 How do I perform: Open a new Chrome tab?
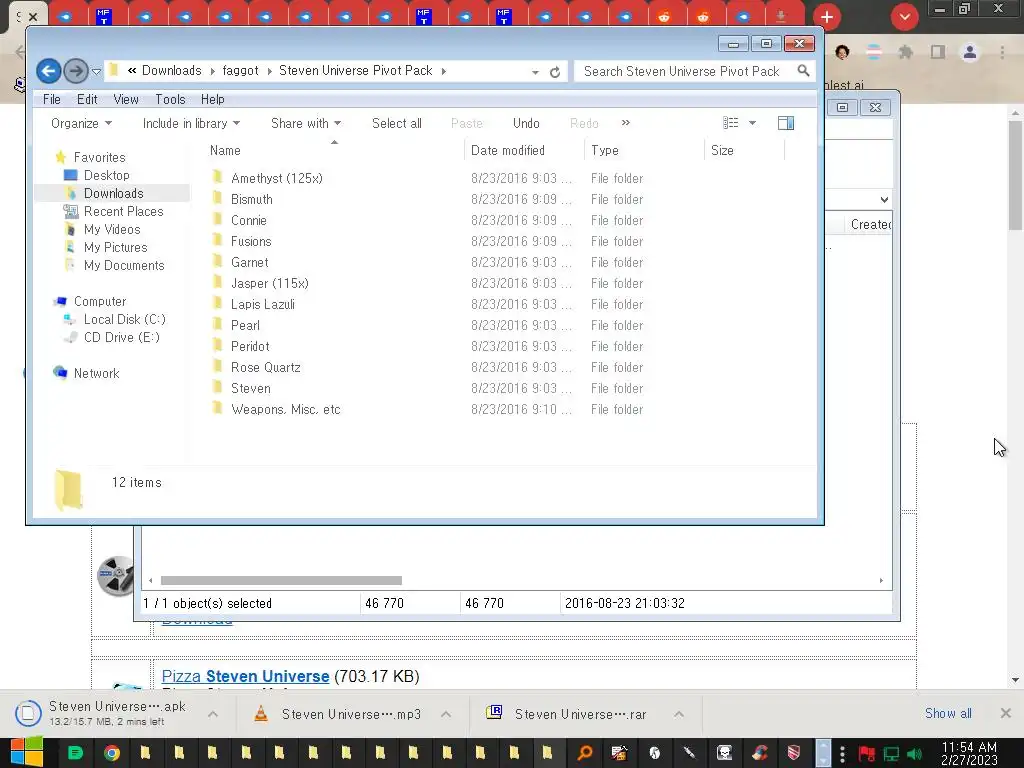tap(827, 17)
